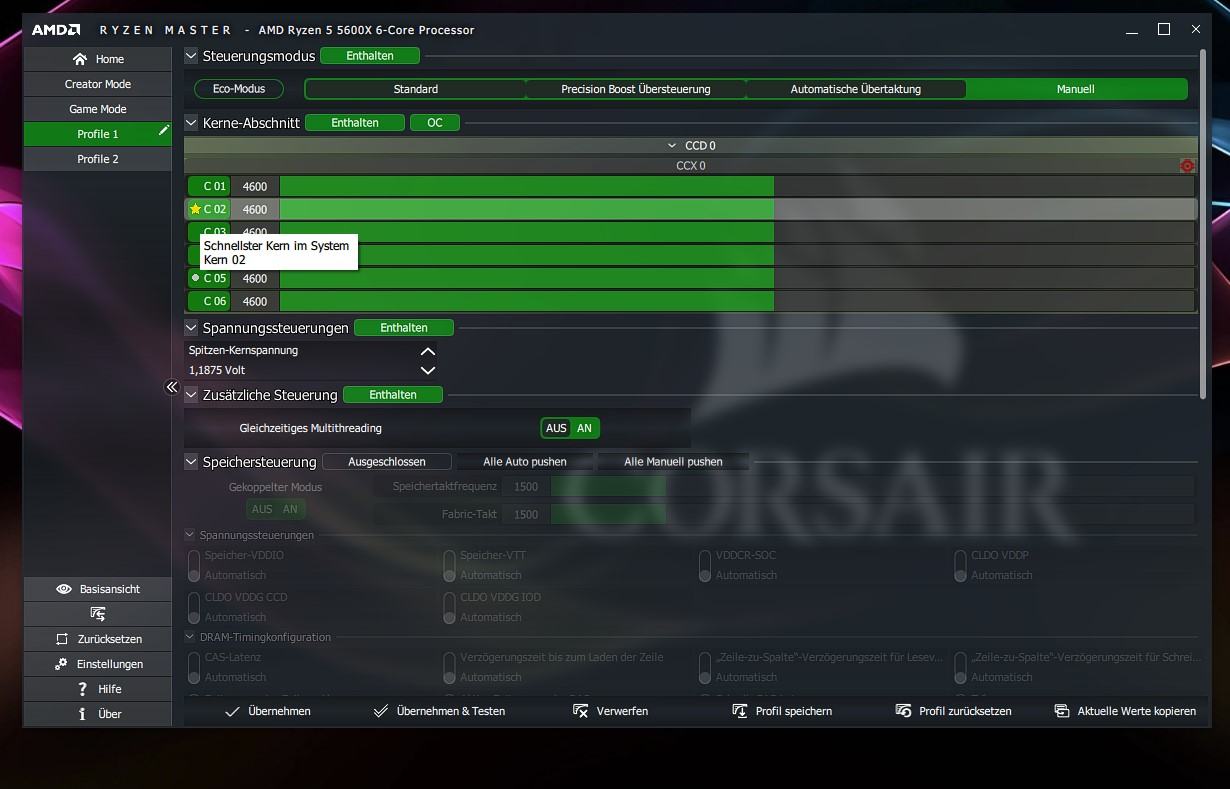Collapse the DRAM-Timingkonfiguration chevron
This screenshot has width=1230, height=789.
click(x=190, y=637)
